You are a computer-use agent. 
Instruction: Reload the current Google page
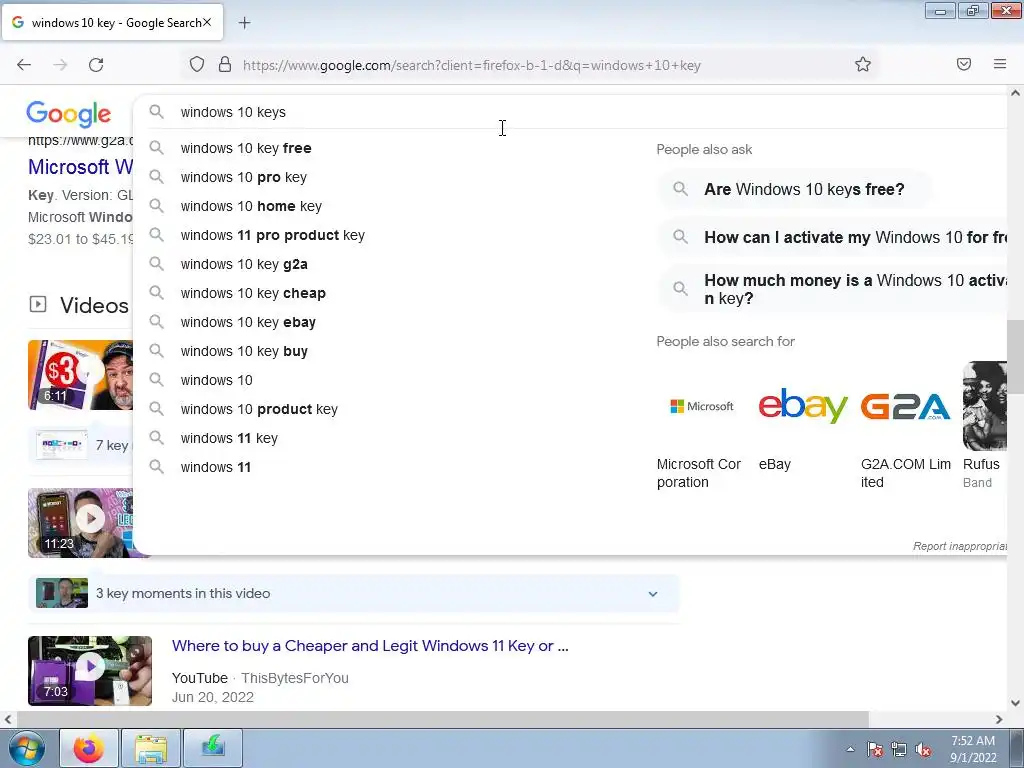(x=96, y=65)
